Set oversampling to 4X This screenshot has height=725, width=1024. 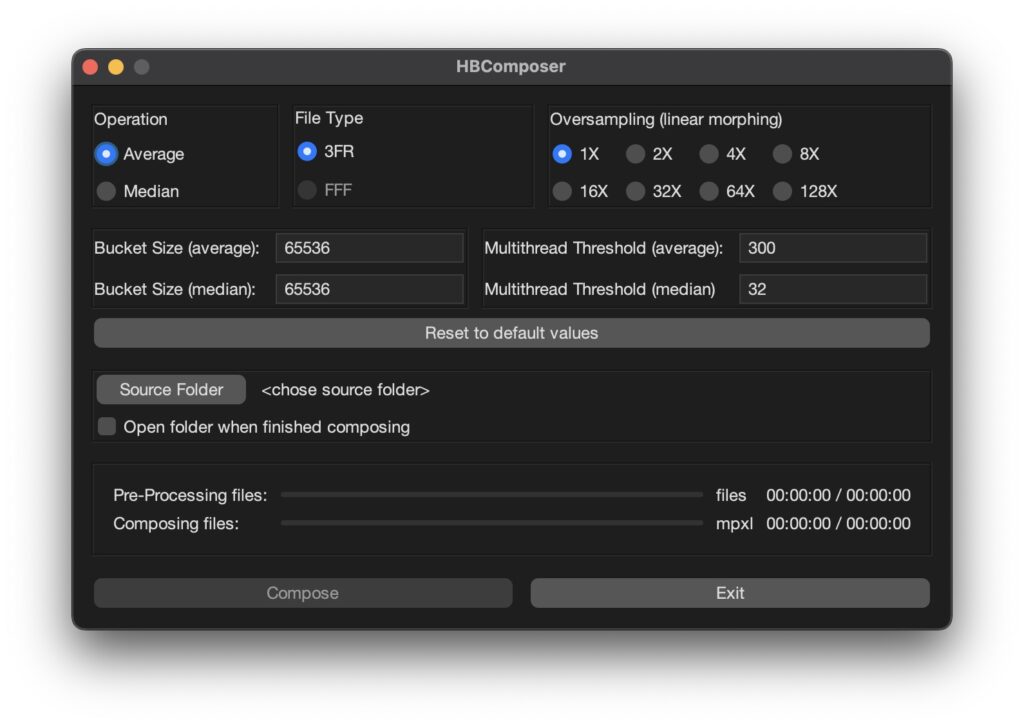point(709,154)
